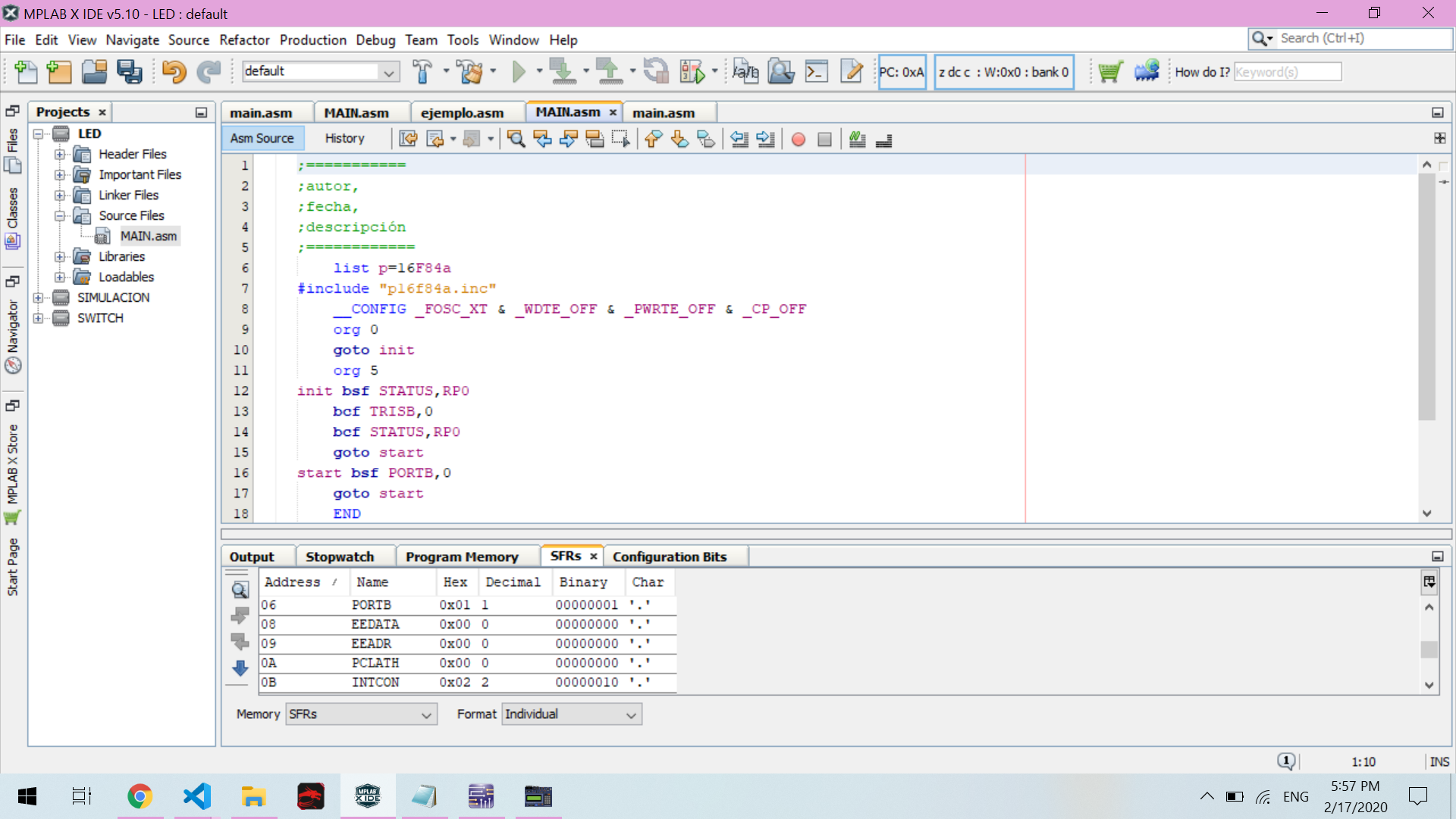Click the Save All disks icon
Image resolution: width=1456 pixels, height=819 pixels.
click(130, 72)
